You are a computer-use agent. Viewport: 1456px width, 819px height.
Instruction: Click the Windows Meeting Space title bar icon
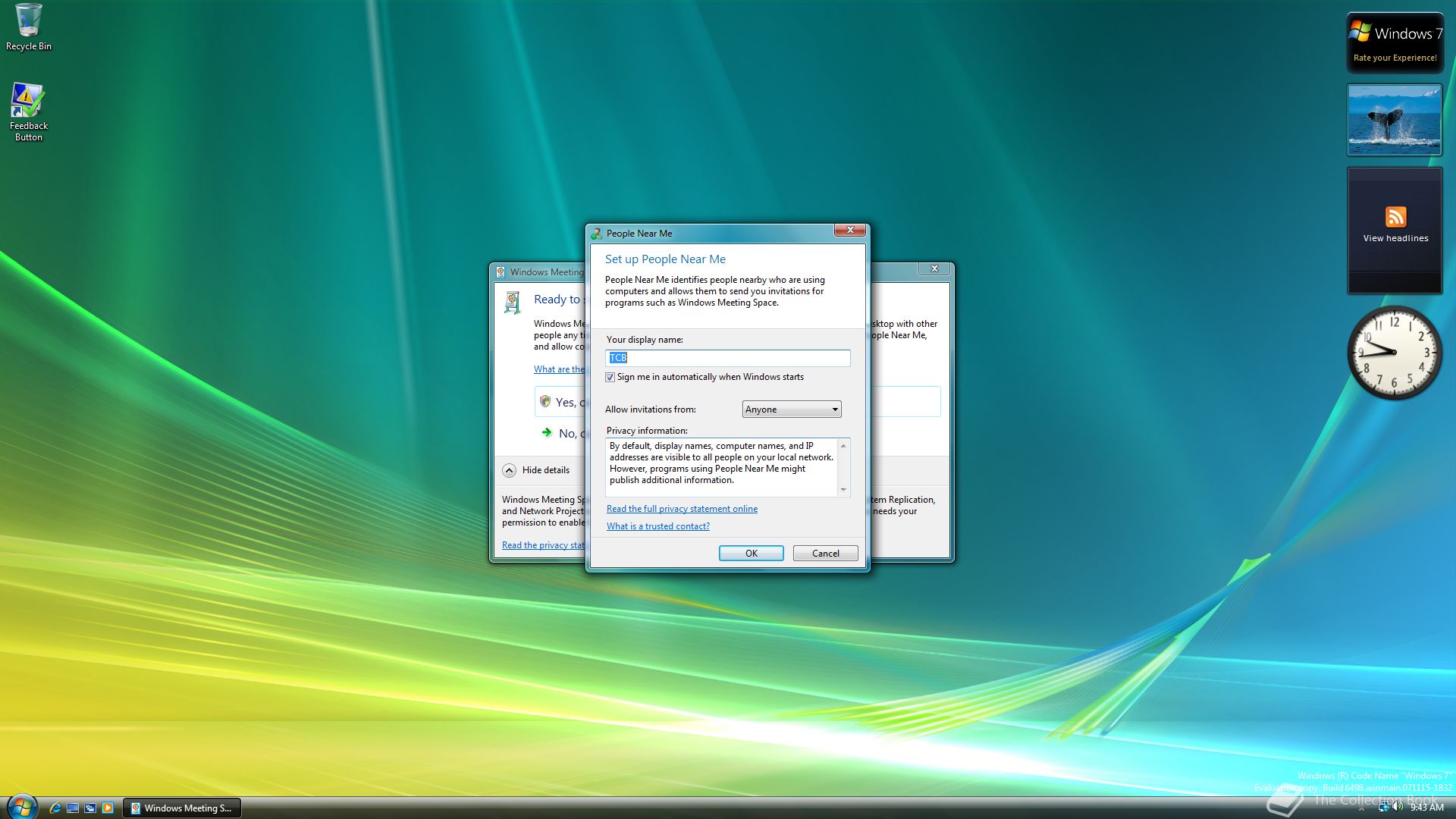[x=500, y=272]
